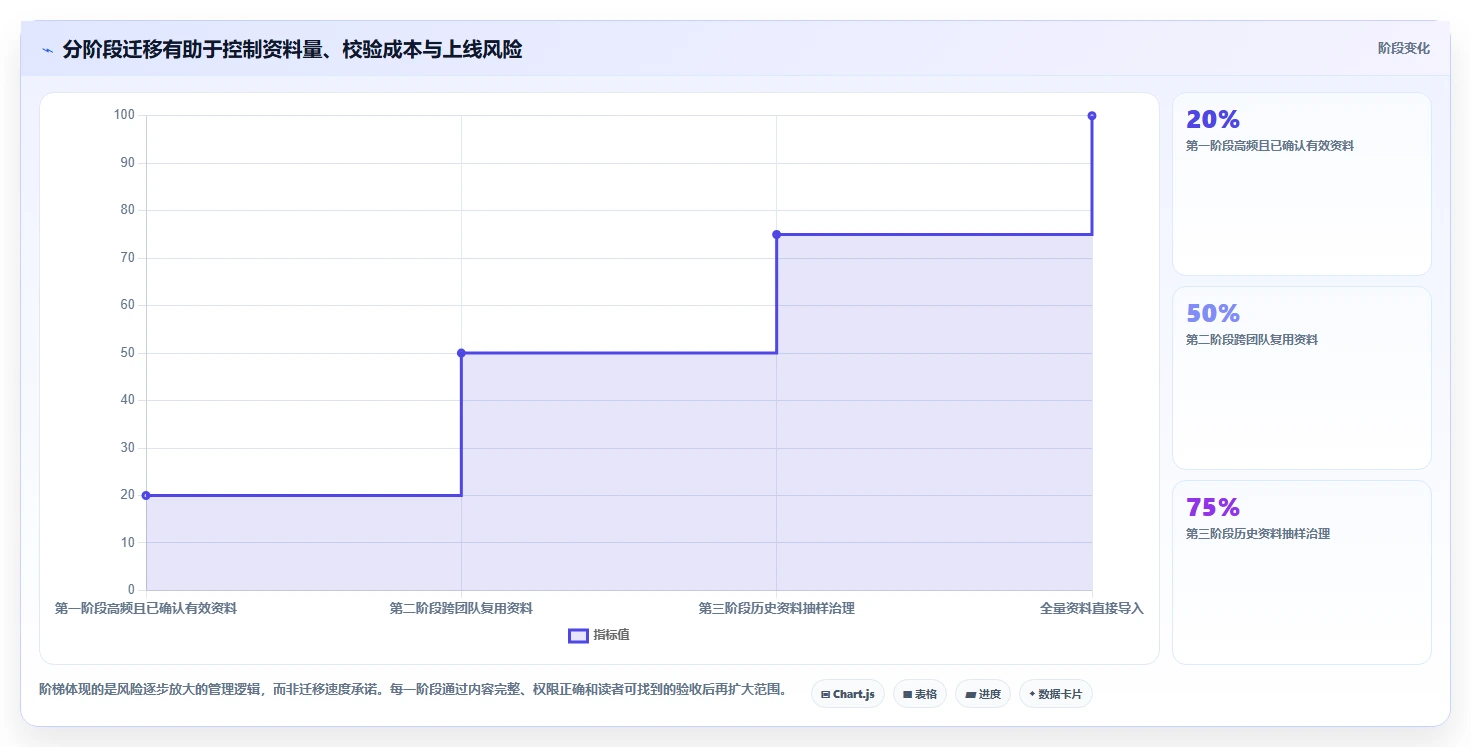Screen dimensions: 1471x747
Task: Open the 50% data card
Action: [1301, 378]
